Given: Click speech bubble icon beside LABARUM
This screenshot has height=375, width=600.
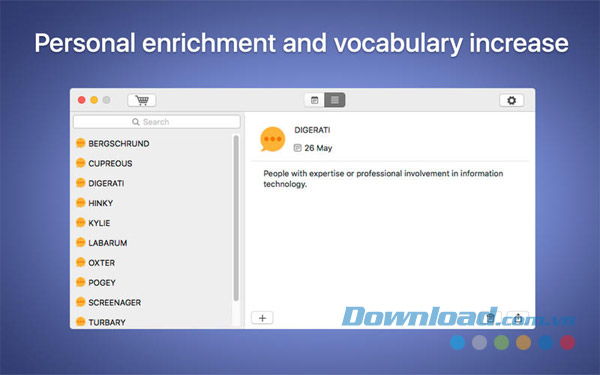Looking at the screenshot, I should point(80,243).
